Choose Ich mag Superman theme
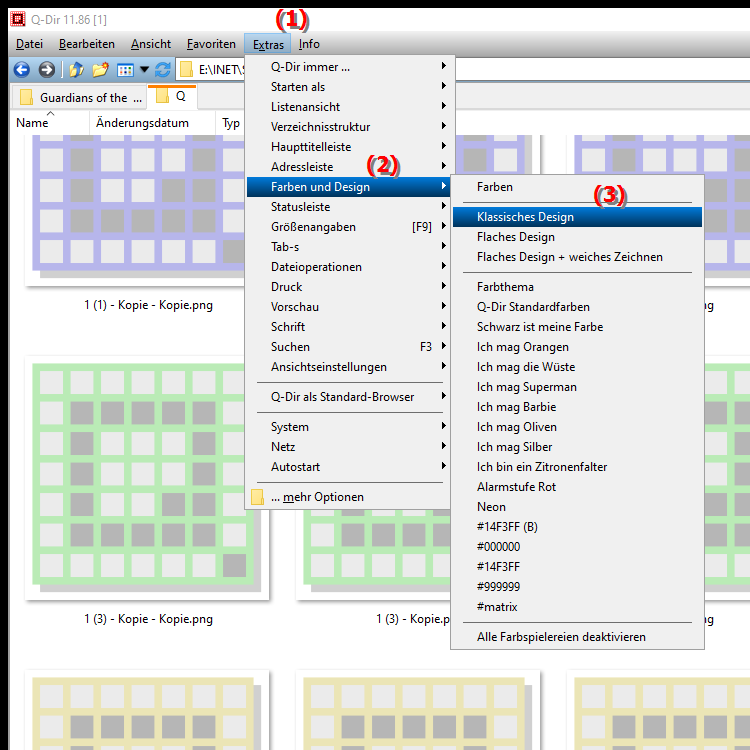Screen dimensions: 750x750 click(x=577, y=387)
